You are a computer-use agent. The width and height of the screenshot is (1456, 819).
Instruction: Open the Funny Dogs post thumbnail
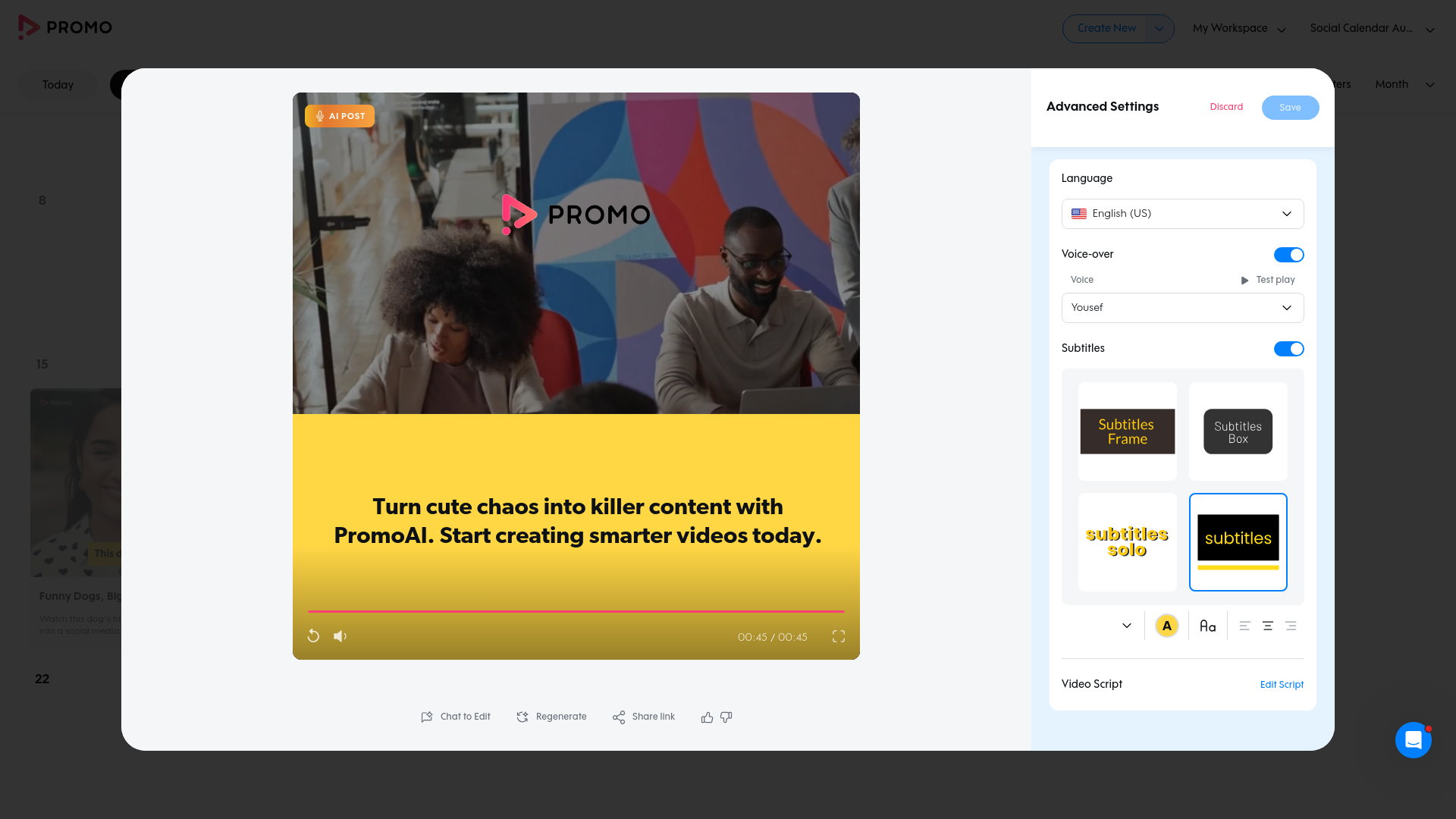(x=76, y=483)
